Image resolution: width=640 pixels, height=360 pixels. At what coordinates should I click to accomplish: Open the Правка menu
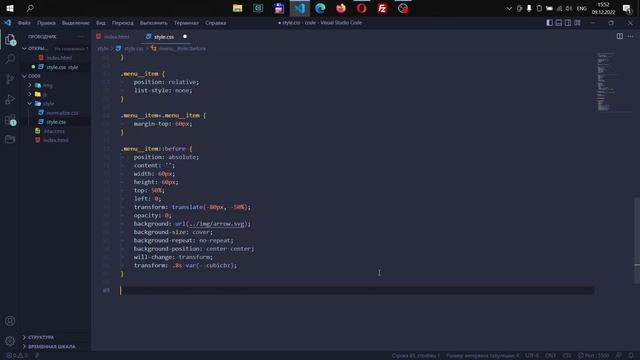(46, 23)
